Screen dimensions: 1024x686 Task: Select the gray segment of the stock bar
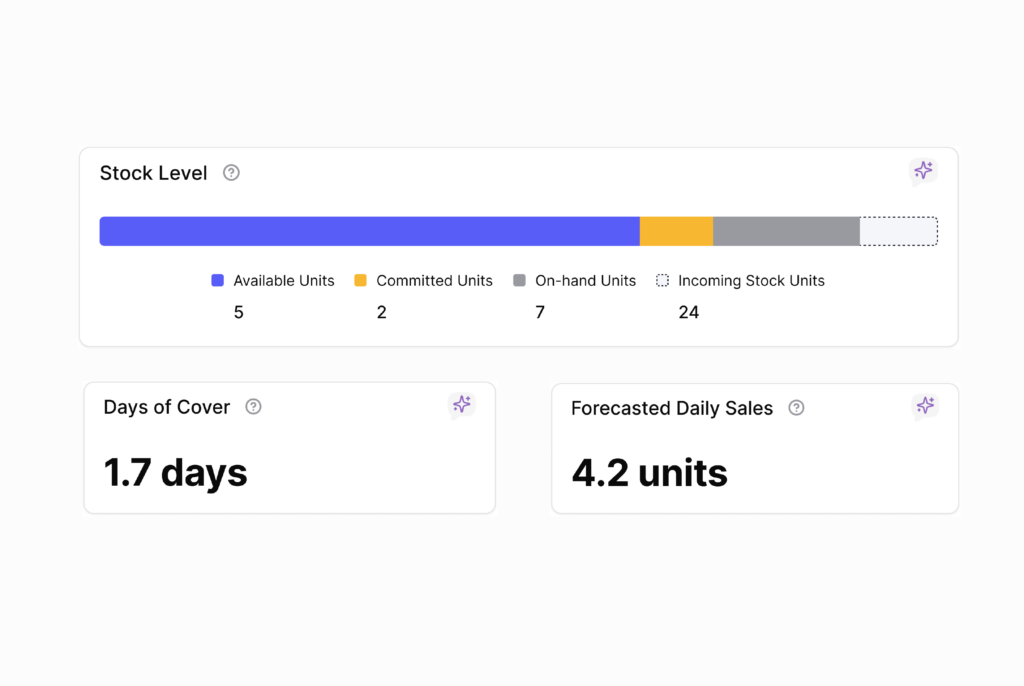[x=786, y=231]
